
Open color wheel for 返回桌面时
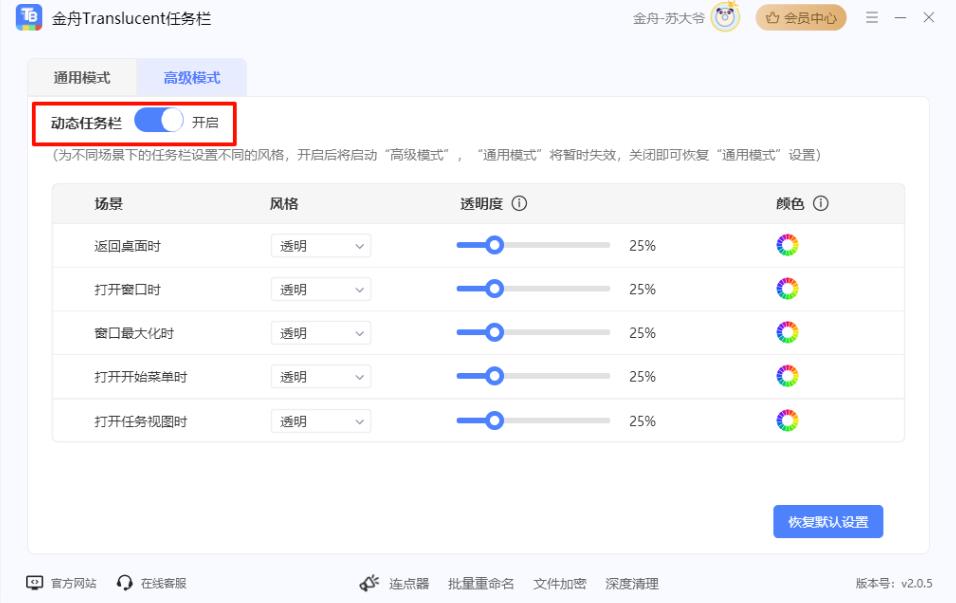787,245
